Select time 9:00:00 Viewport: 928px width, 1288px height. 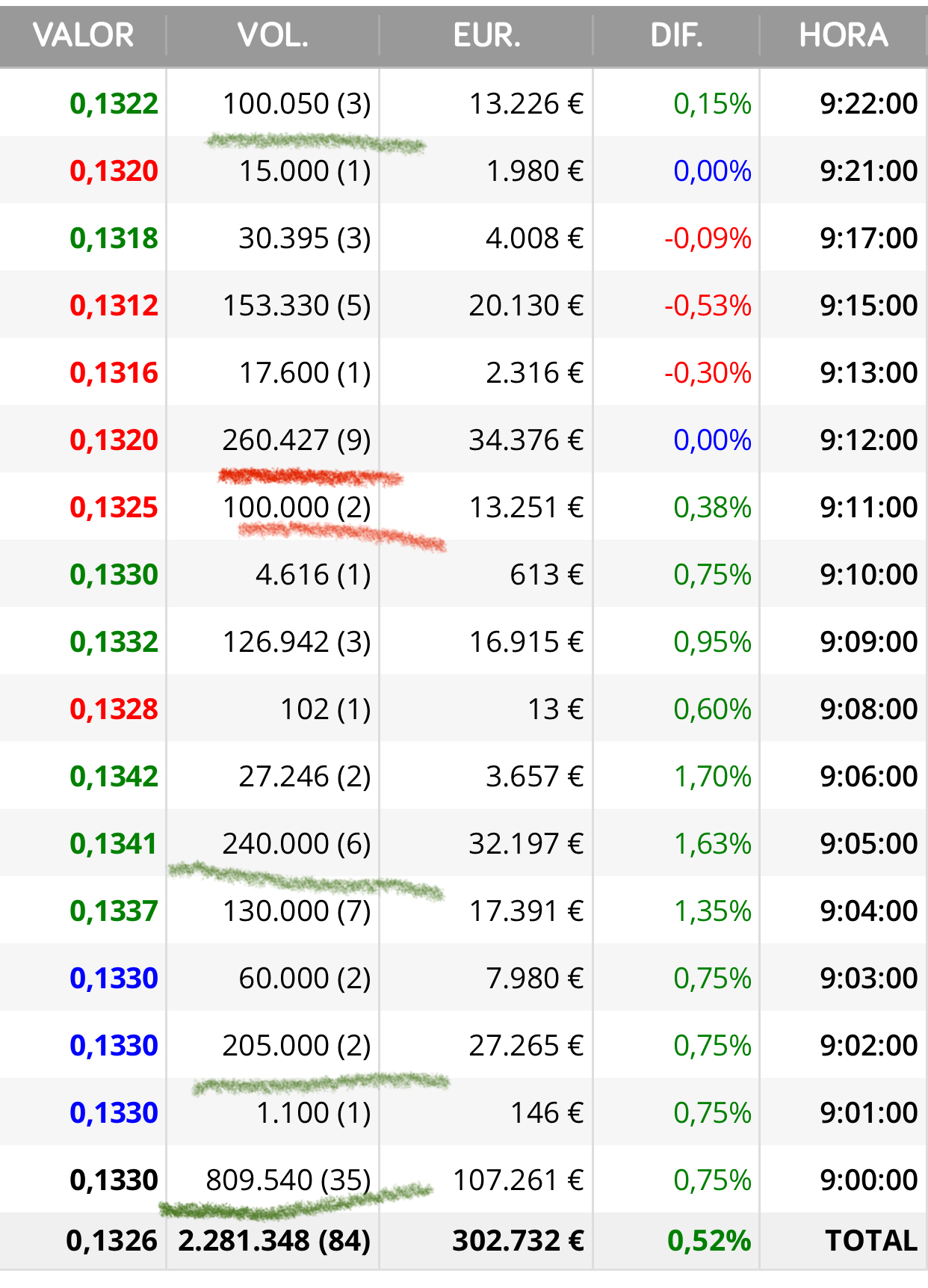click(x=868, y=1180)
